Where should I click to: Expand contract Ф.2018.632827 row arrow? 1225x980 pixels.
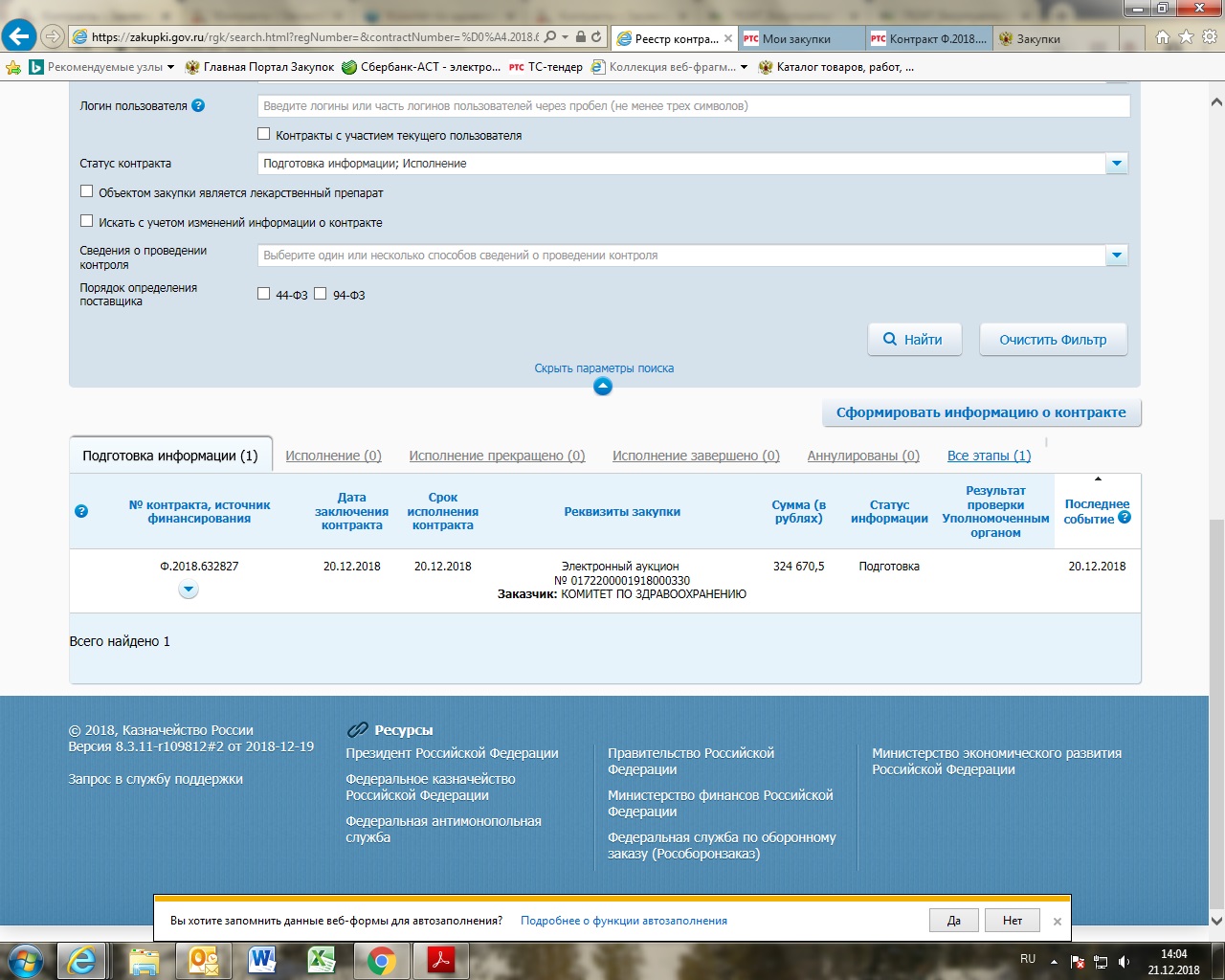[189, 590]
